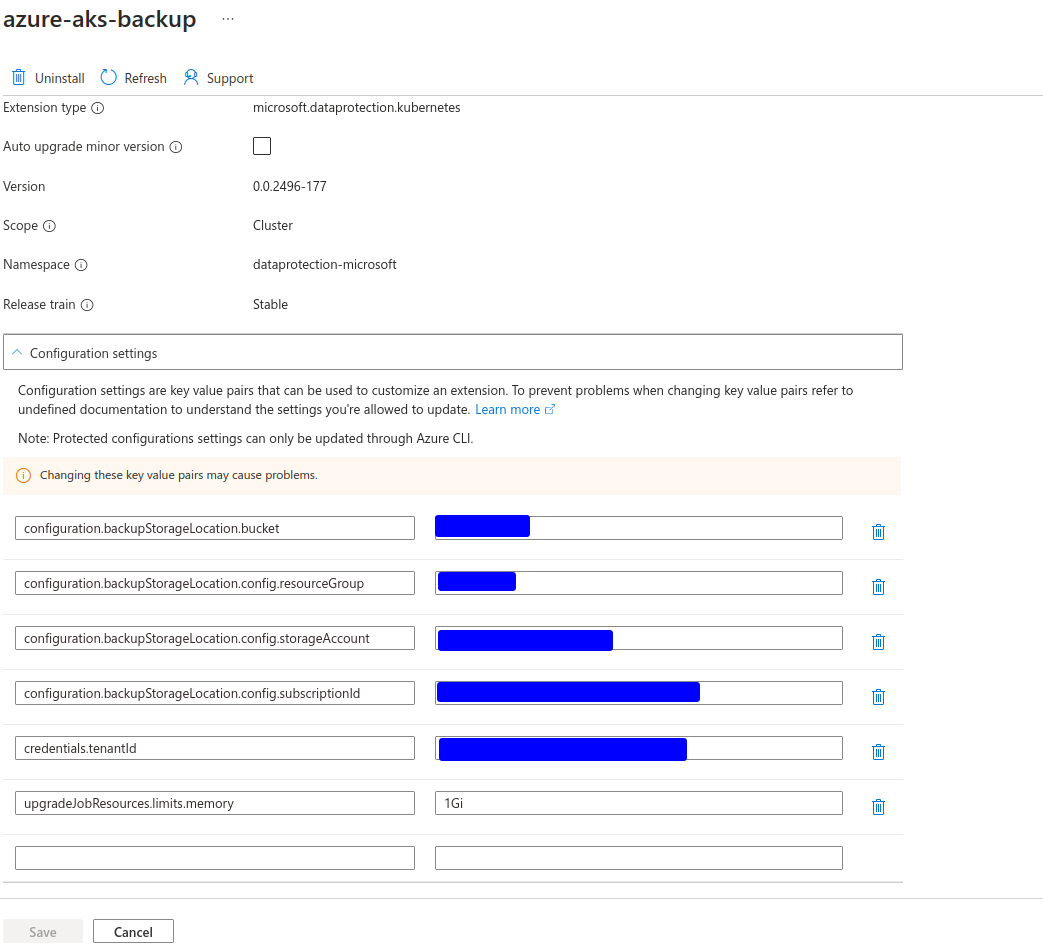The image size is (1043, 949).
Task: Click the Support label
Action: tap(230, 78)
